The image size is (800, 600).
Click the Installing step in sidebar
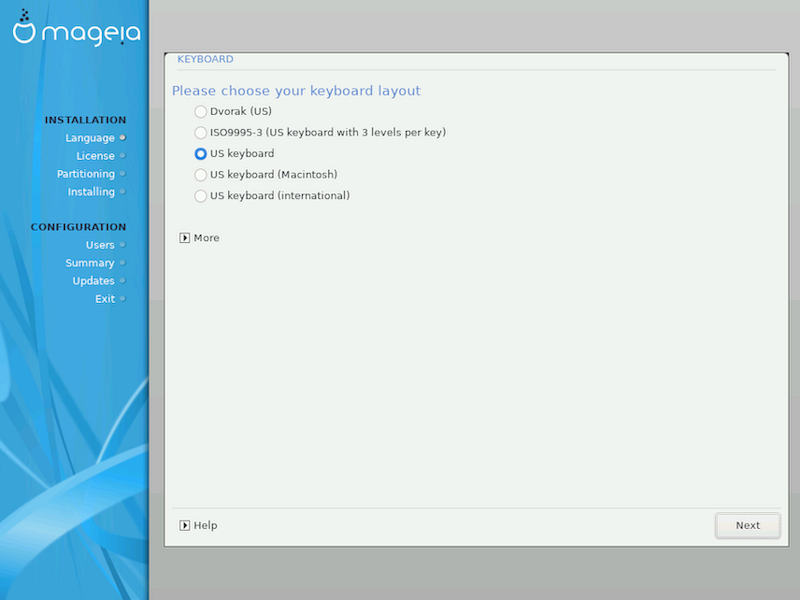[91, 192]
